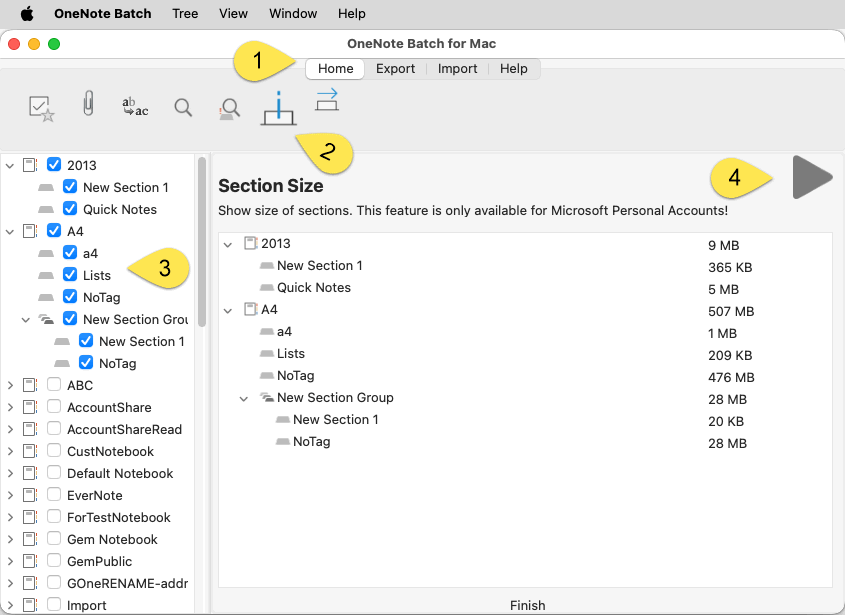Switch to the Import tab
This screenshot has height=615, width=845.
coord(457,69)
